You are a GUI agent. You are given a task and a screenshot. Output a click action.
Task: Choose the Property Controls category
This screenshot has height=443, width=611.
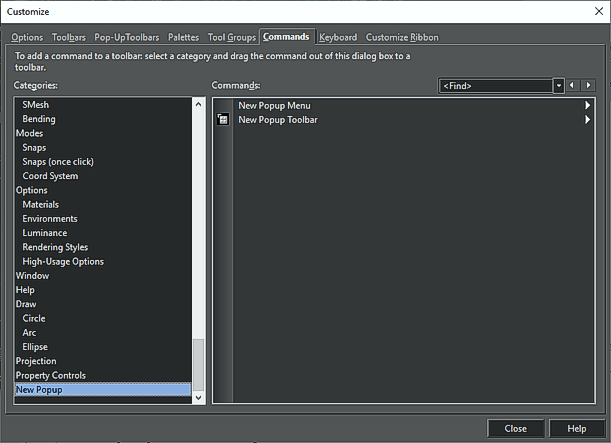click(x=50, y=375)
